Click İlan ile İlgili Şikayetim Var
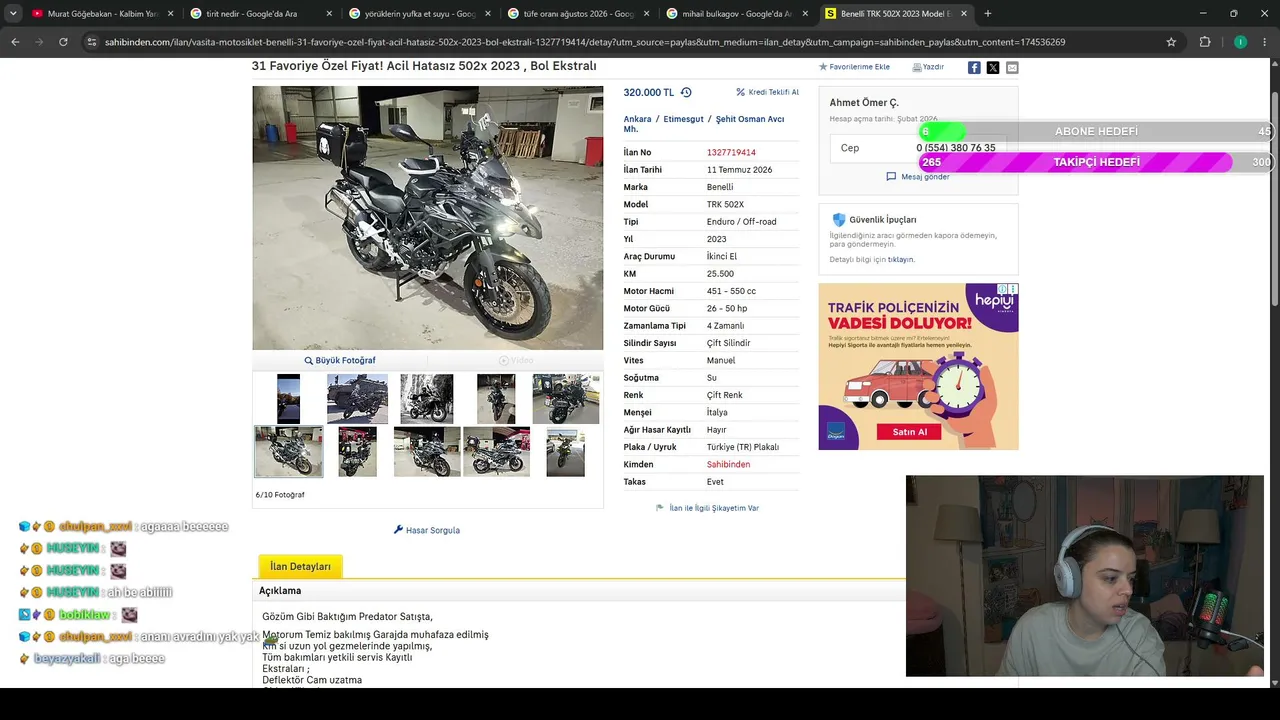Viewport: 1280px width, 720px height. coord(707,508)
